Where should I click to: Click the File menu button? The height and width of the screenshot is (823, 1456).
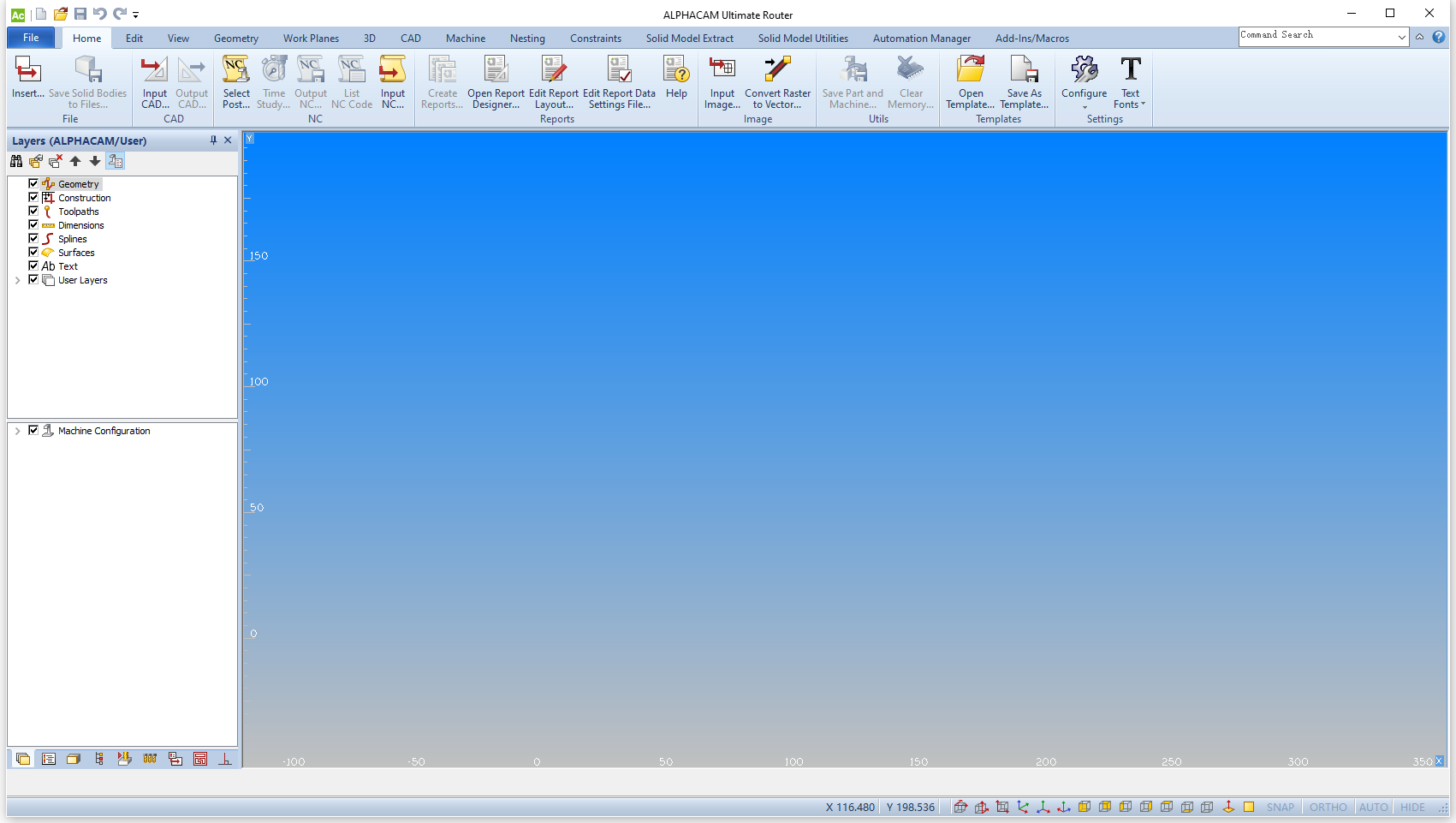tap(31, 38)
